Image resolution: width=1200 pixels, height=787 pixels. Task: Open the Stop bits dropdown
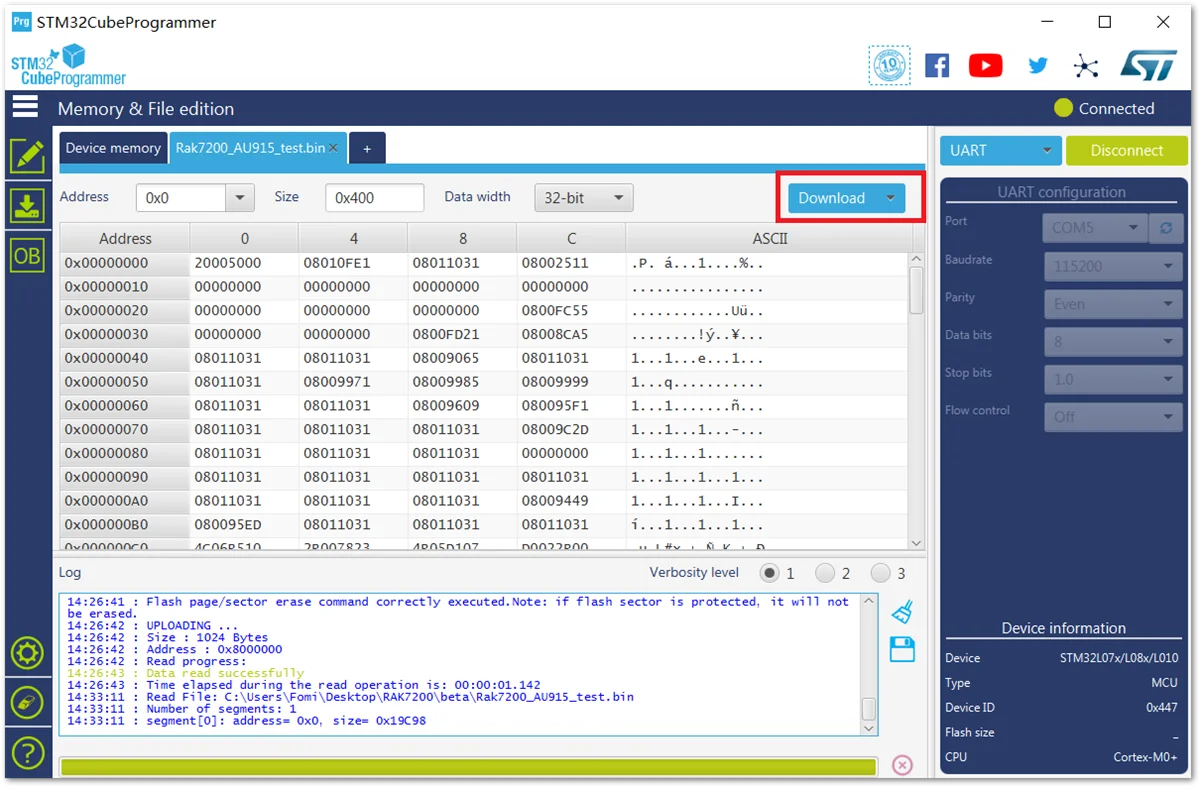1113,380
